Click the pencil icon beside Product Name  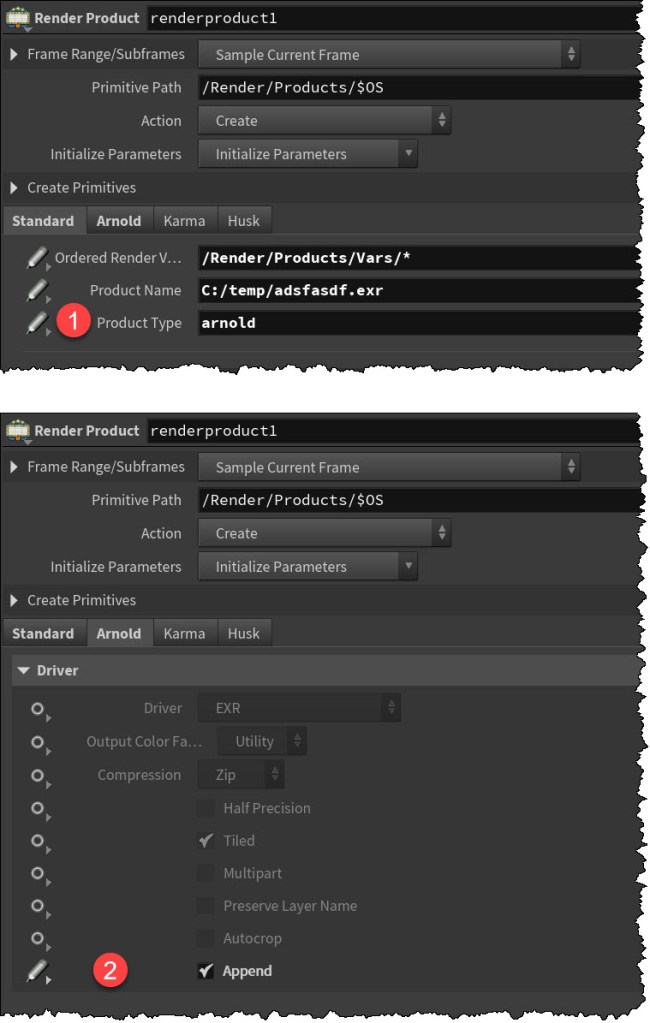[37, 291]
